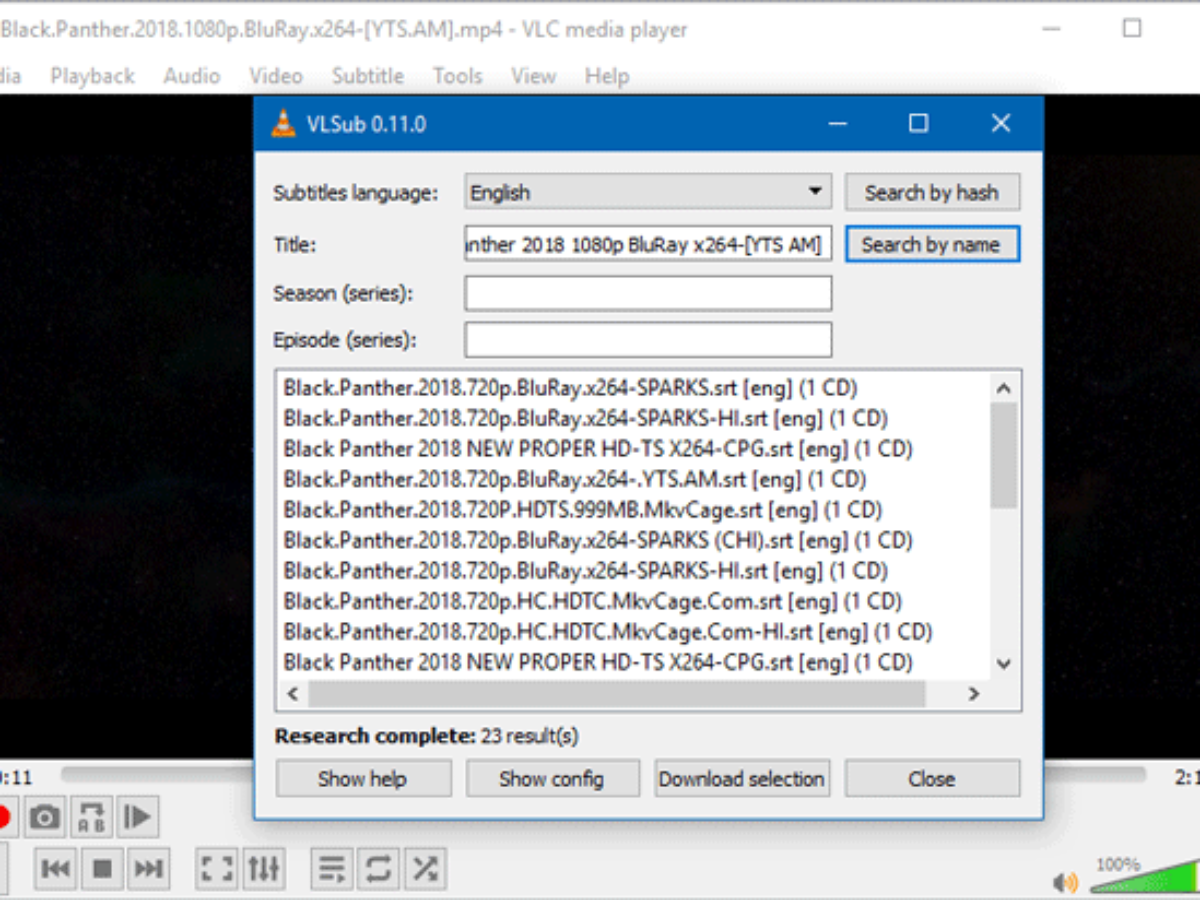Click horizontal scroll left arrow
Viewport: 1200px width, 900px height.
[x=293, y=694]
